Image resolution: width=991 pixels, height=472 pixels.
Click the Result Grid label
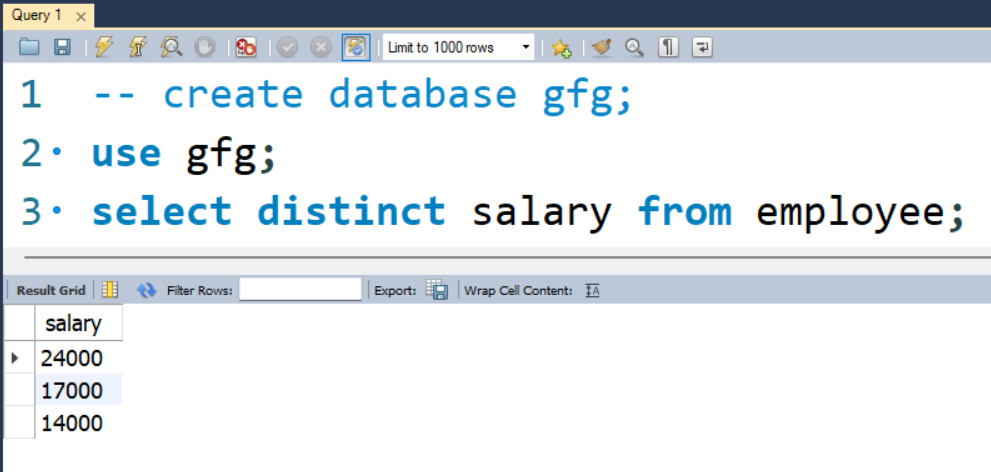[51, 291]
